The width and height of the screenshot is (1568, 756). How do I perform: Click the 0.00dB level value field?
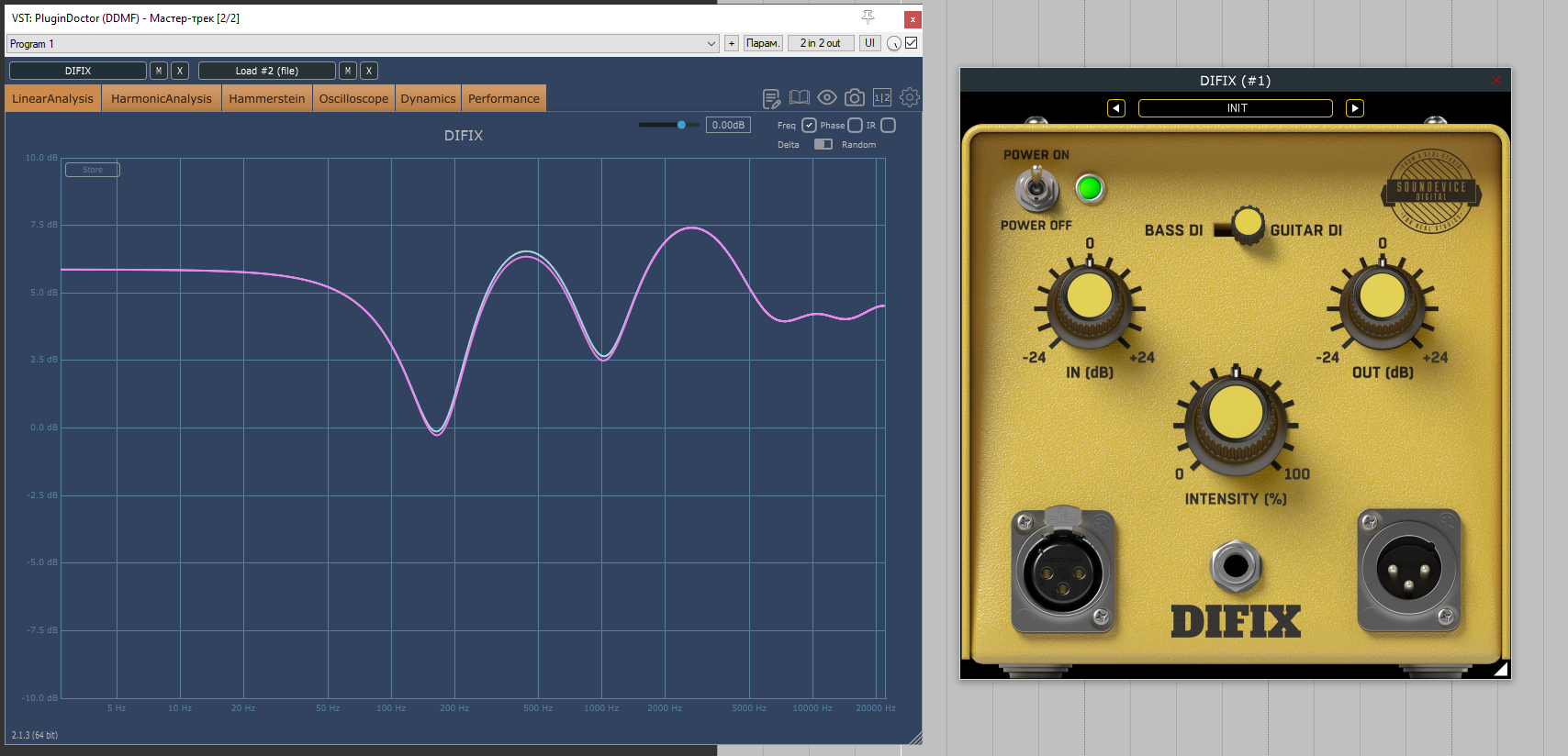(728, 125)
